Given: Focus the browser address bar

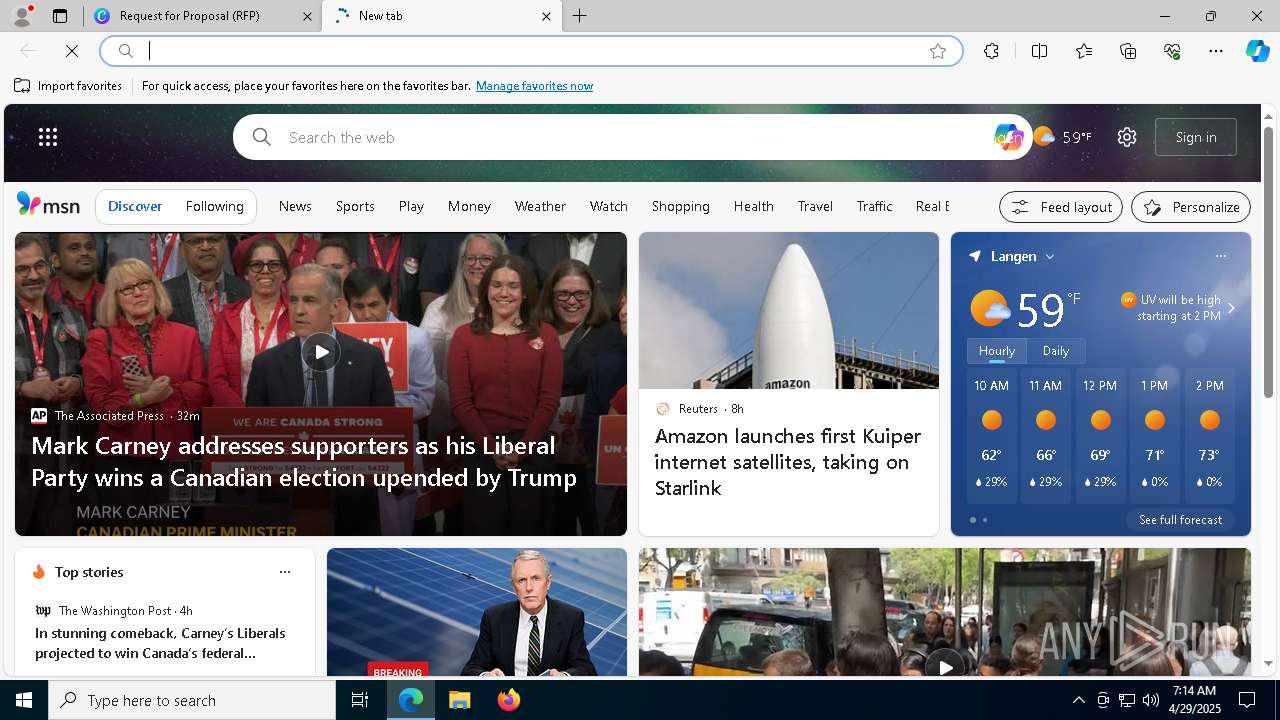Looking at the screenshot, I should point(530,51).
